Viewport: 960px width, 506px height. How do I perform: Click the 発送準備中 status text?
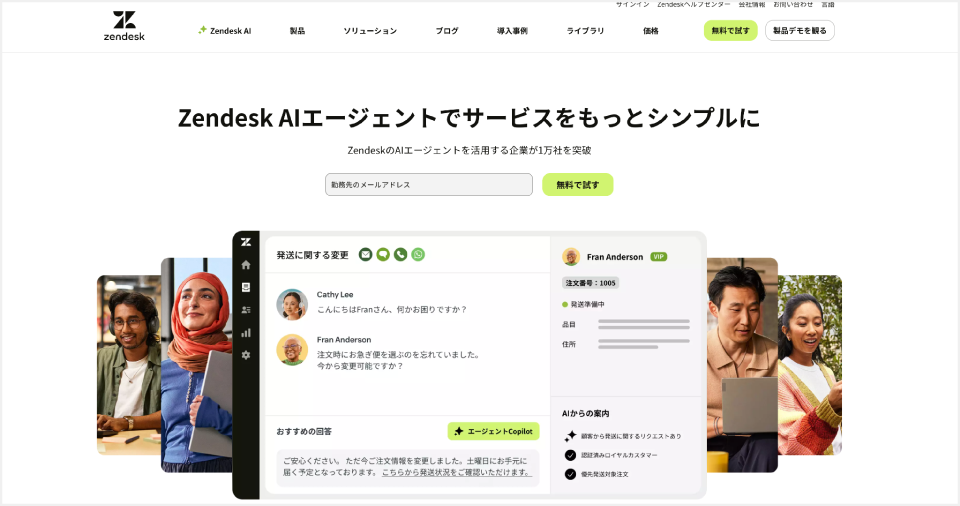pyautogui.click(x=587, y=304)
